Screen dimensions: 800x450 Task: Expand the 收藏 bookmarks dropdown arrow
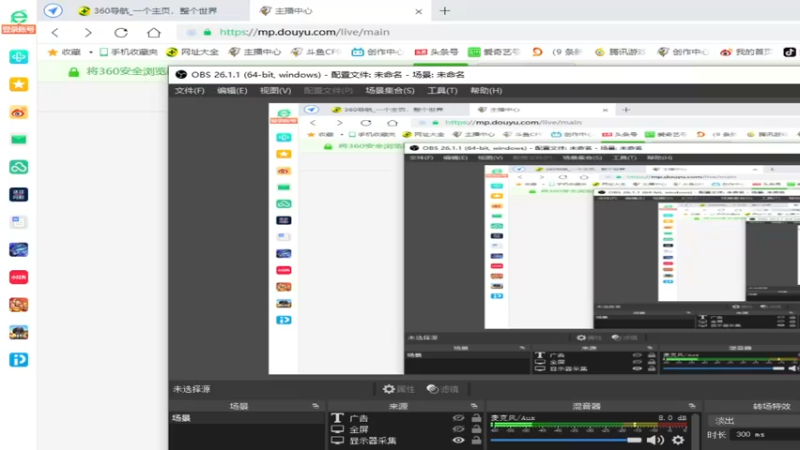point(91,52)
